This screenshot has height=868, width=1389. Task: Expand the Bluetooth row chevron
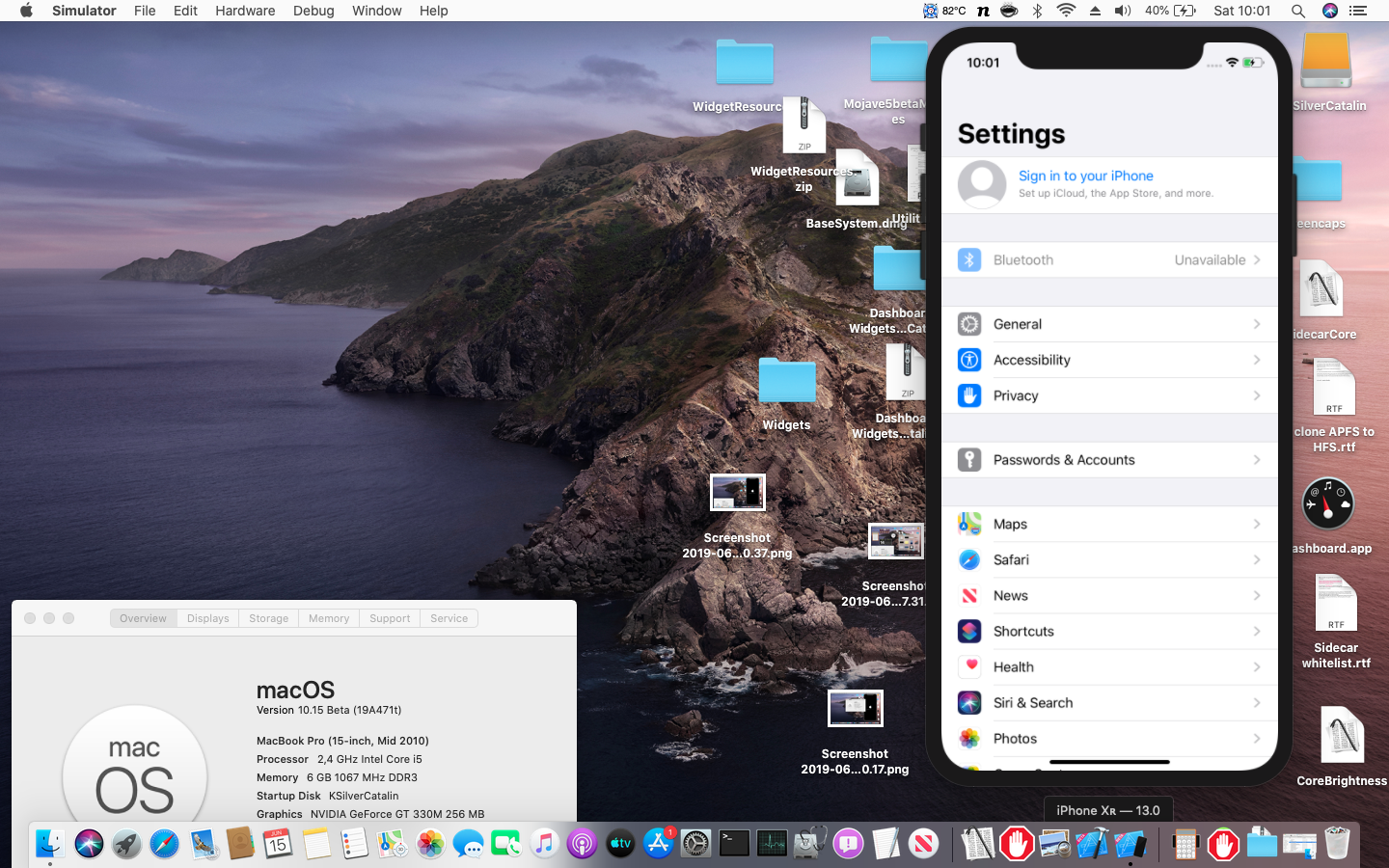tap(1257, 260)
